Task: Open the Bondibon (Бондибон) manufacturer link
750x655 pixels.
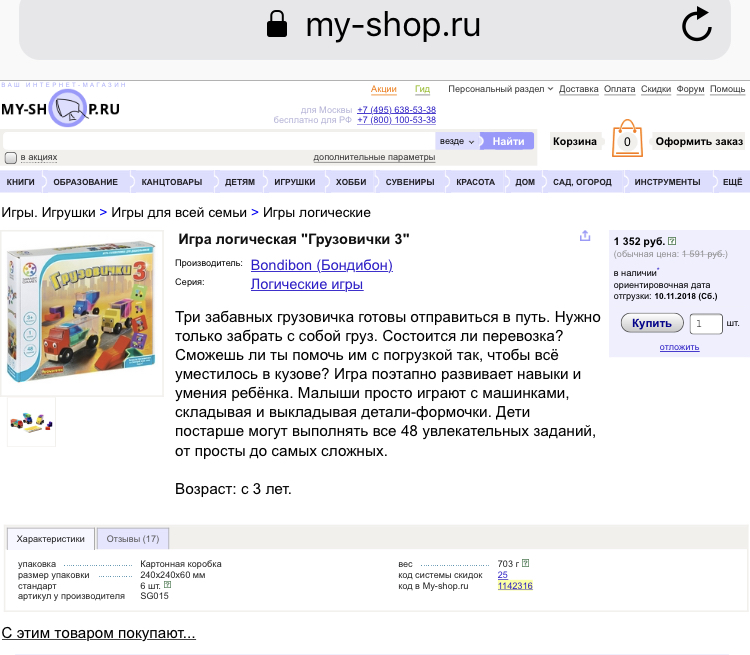Action: 321,265
